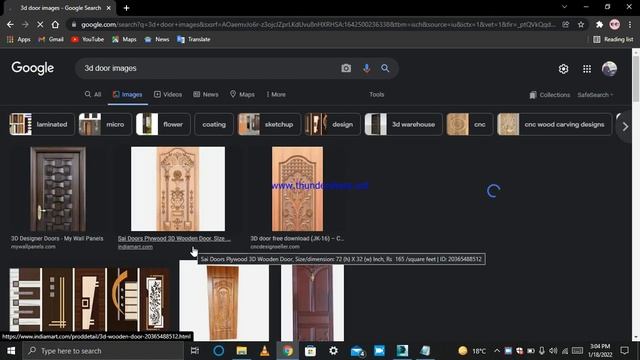Open the Translate bookmark

coord(194,39)
